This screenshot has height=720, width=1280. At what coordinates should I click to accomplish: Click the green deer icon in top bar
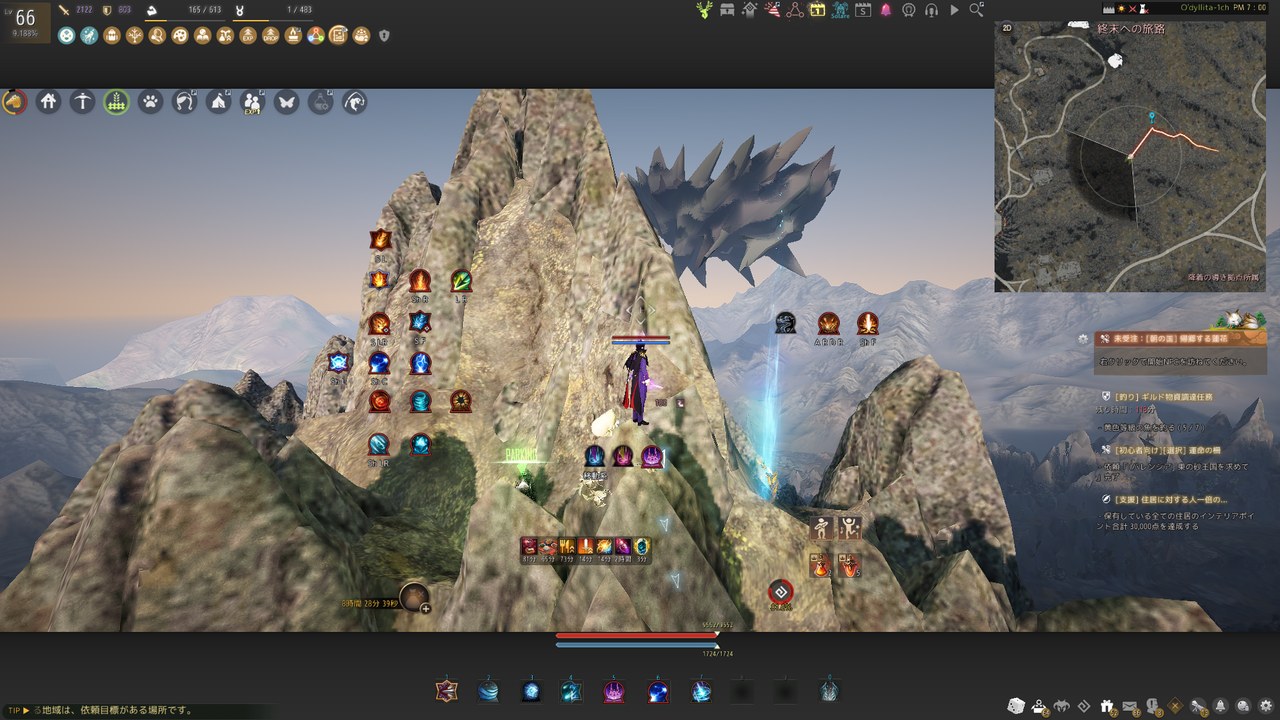[x=705, y=10]
